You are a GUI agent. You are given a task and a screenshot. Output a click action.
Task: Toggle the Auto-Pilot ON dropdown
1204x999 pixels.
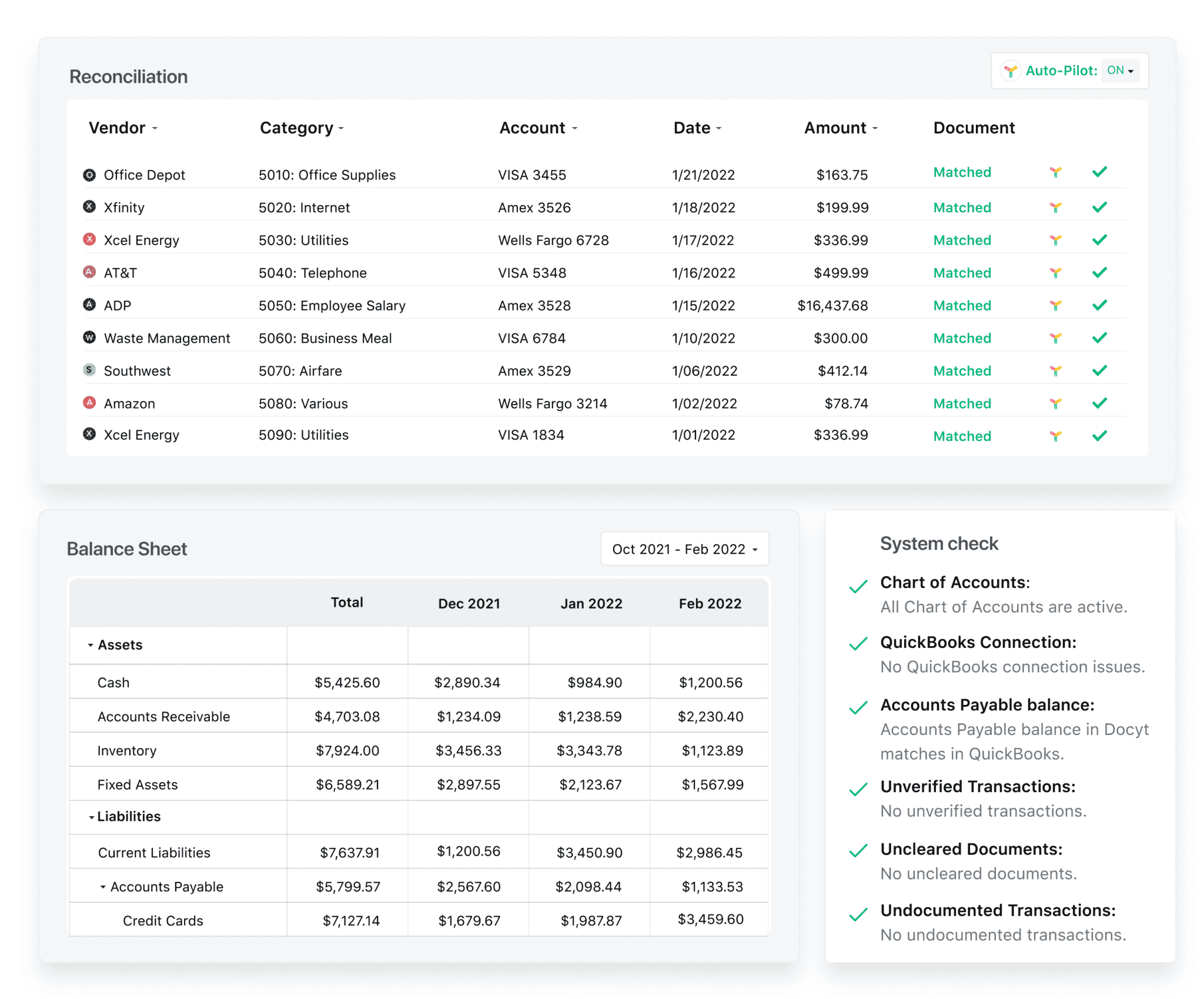[x=1120, y=71]
